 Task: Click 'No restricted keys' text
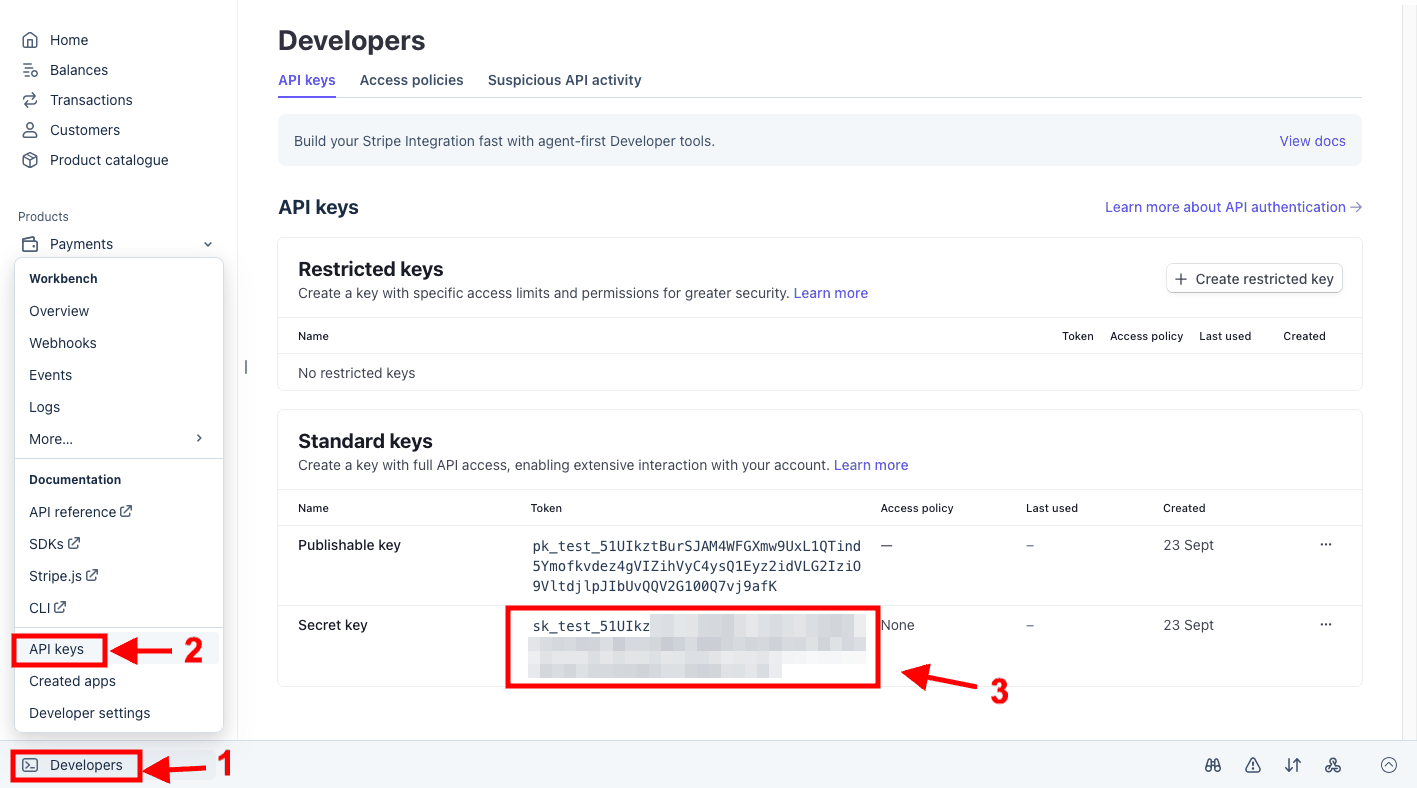357,373
